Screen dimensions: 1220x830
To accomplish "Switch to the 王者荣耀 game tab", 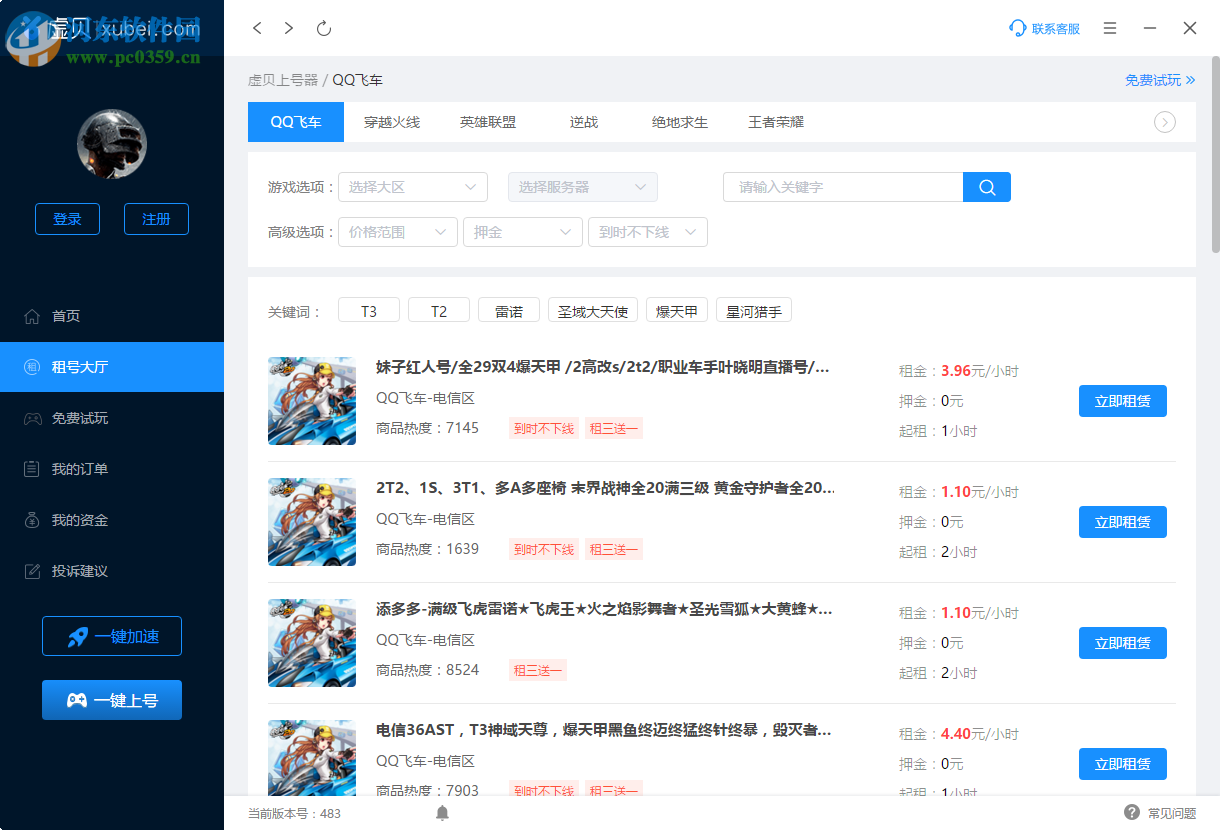I will coord(776,122).
